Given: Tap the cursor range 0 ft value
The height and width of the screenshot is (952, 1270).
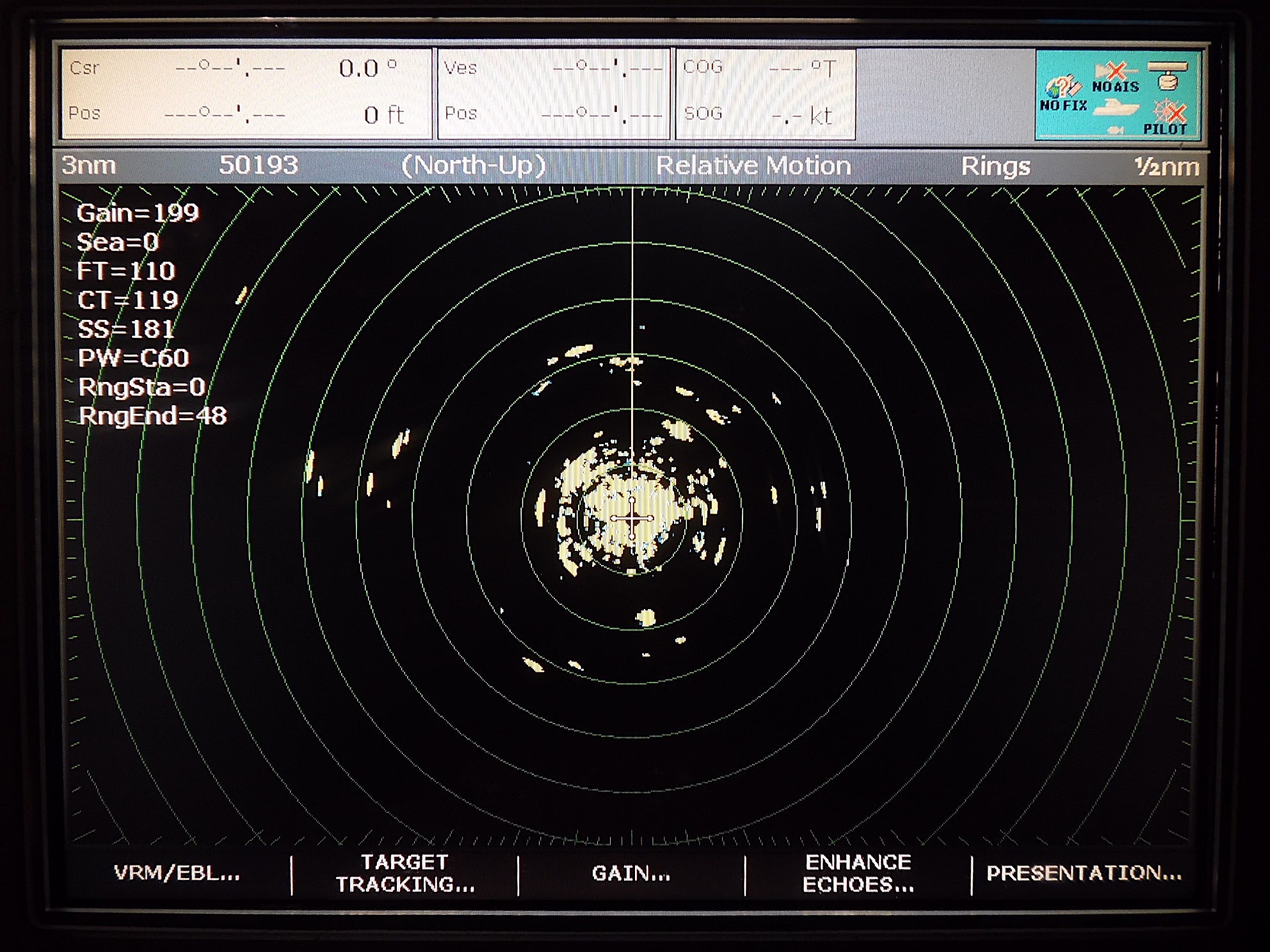Looking at the screenshot, I should [383, 115].
